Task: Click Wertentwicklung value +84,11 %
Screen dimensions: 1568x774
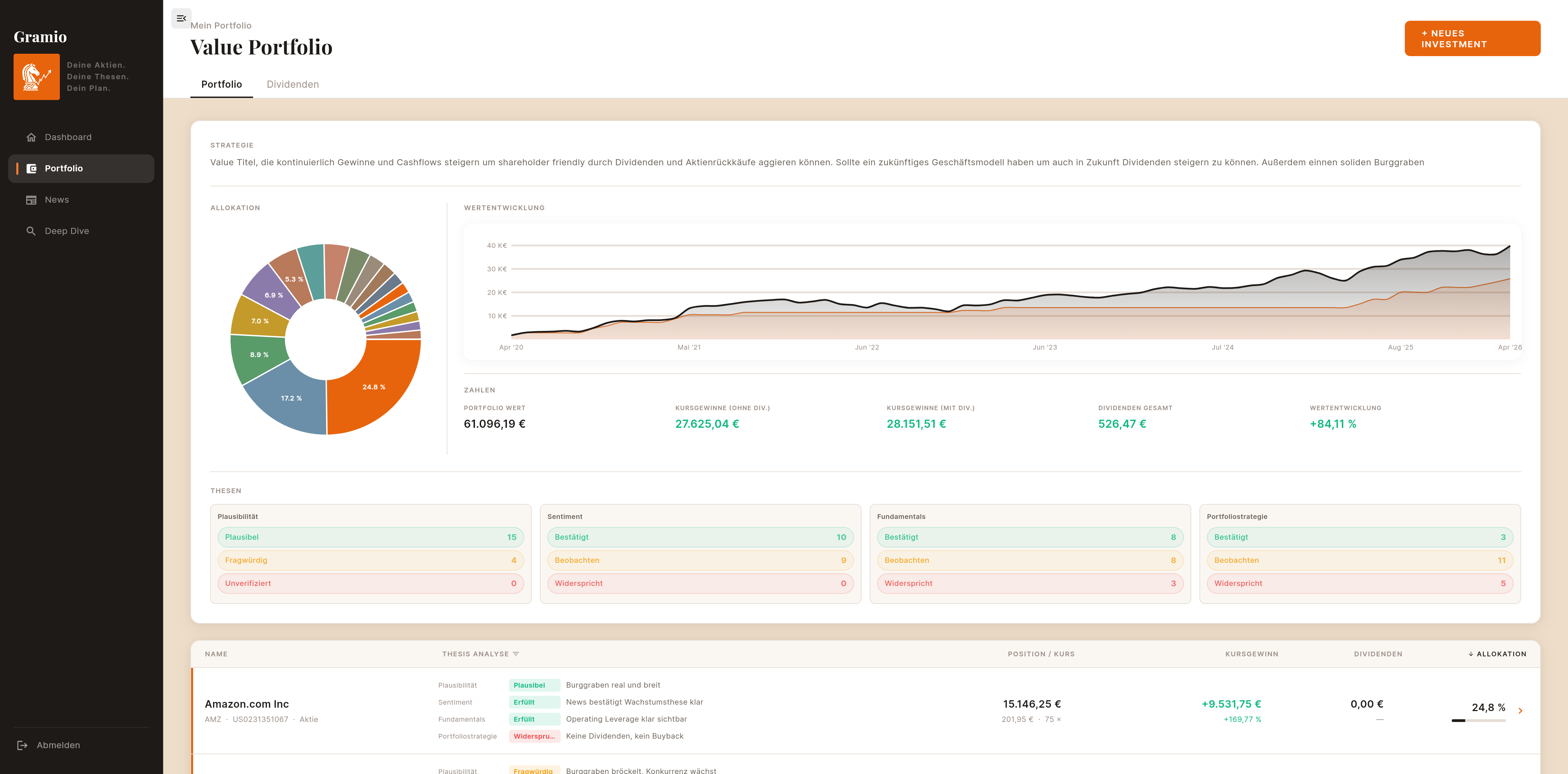Action: (x=1332, y=424)
